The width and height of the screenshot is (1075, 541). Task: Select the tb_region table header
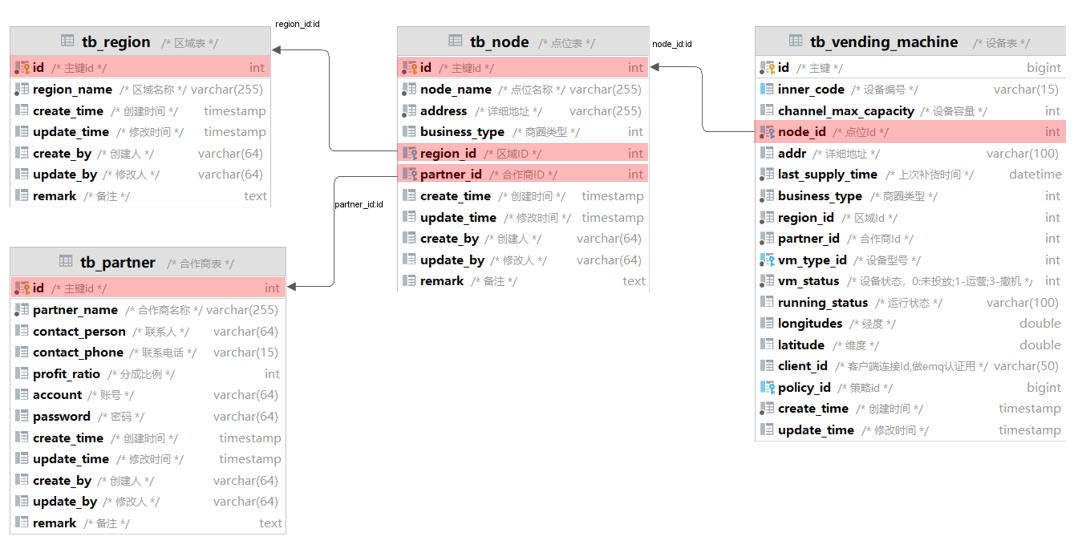116,42
